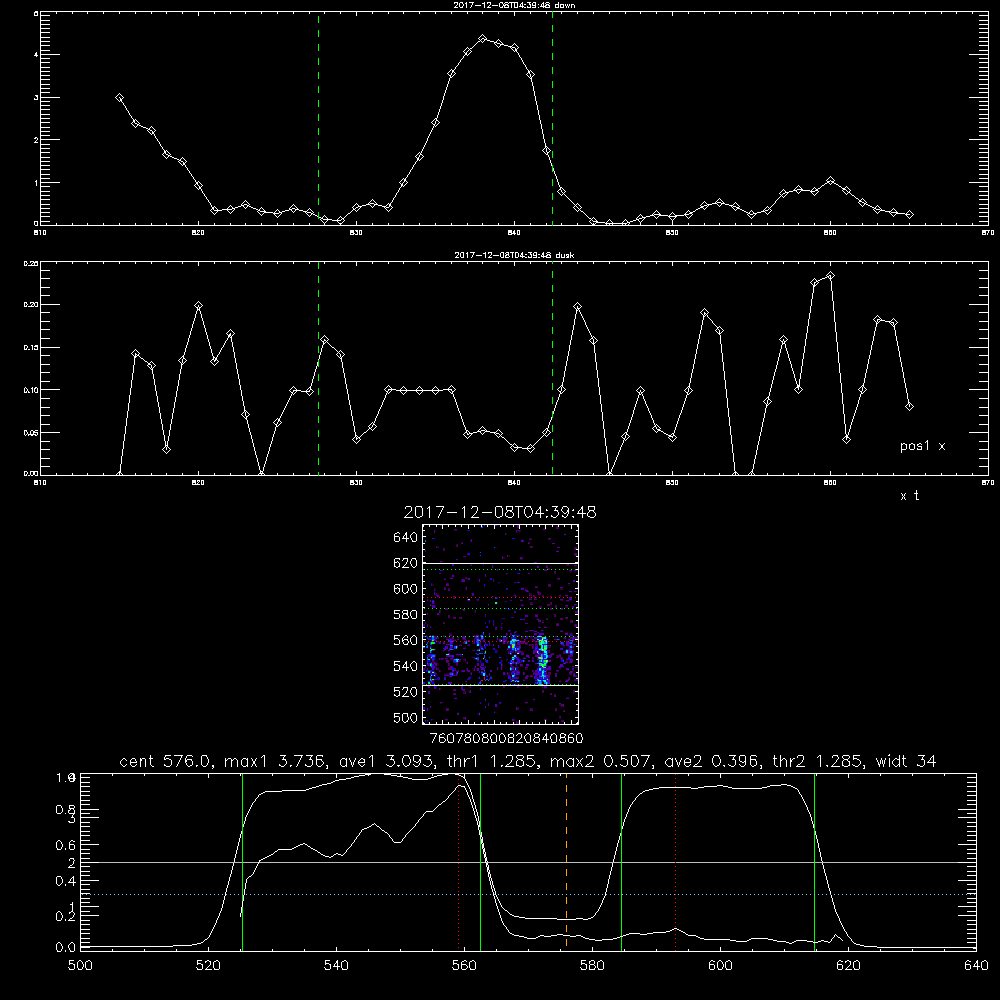Click the first diamond marker of the dawn curve

119,98
